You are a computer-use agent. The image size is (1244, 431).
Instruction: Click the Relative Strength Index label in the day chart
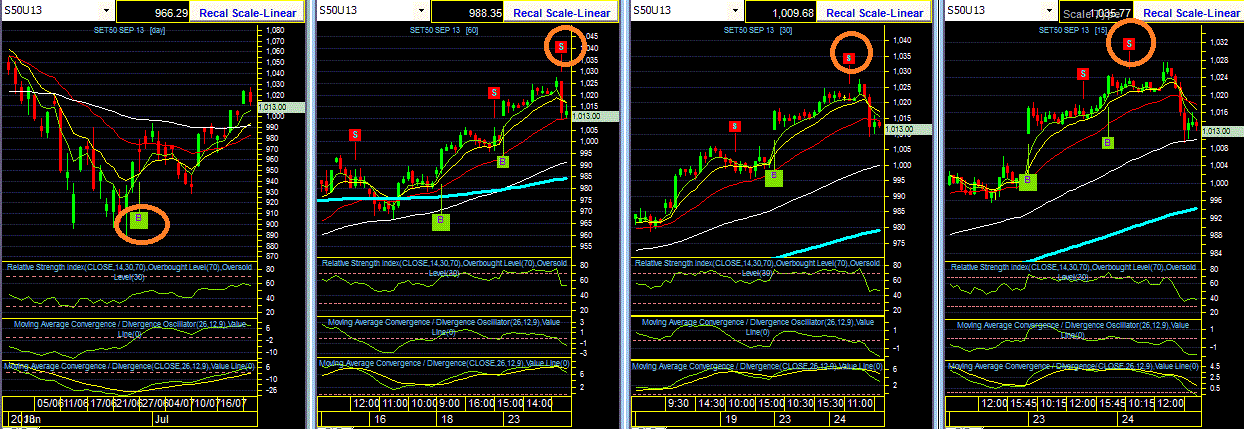click(130, 270)
